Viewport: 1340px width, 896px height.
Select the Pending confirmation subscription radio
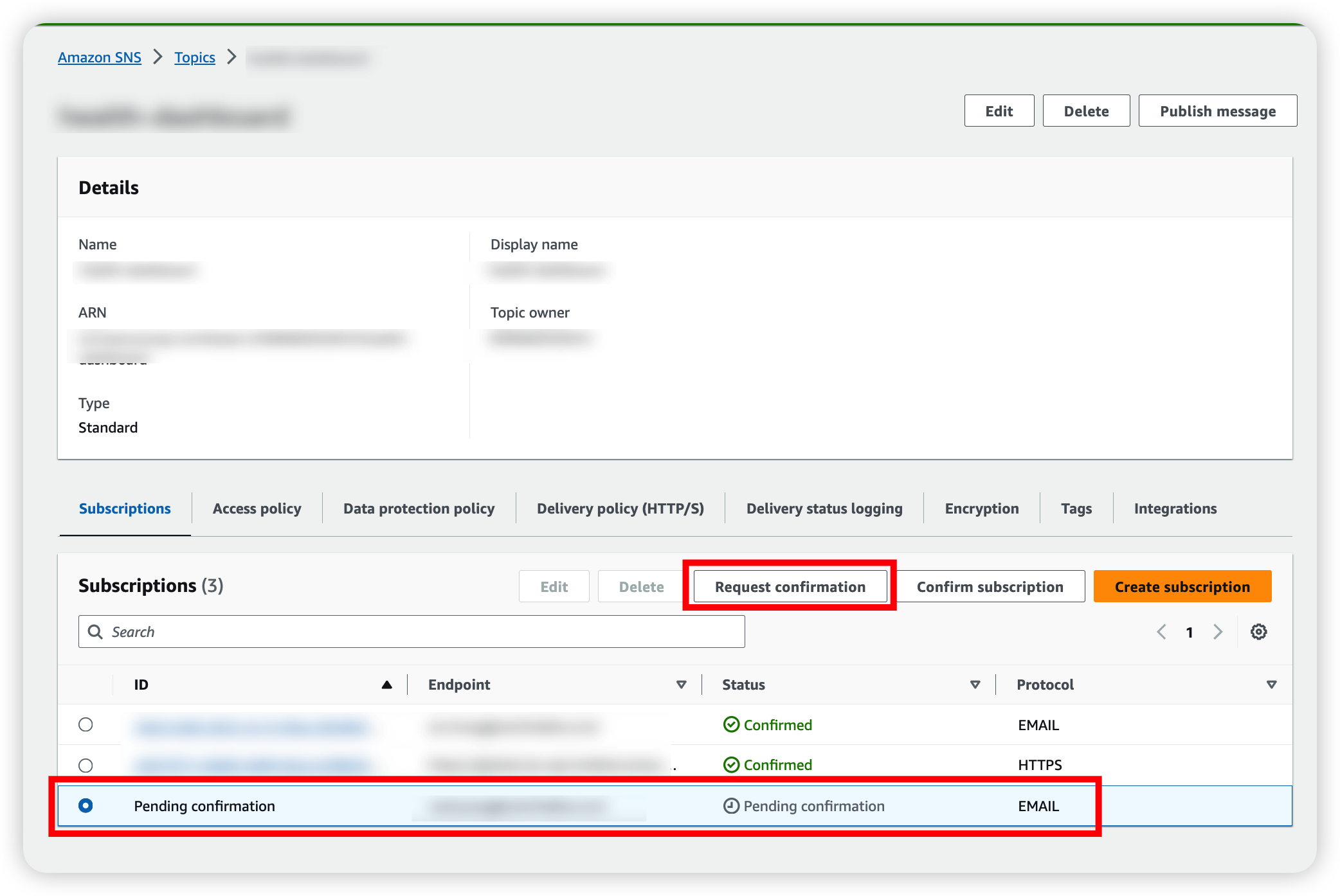pyautogui.click(x=86, y=805)
